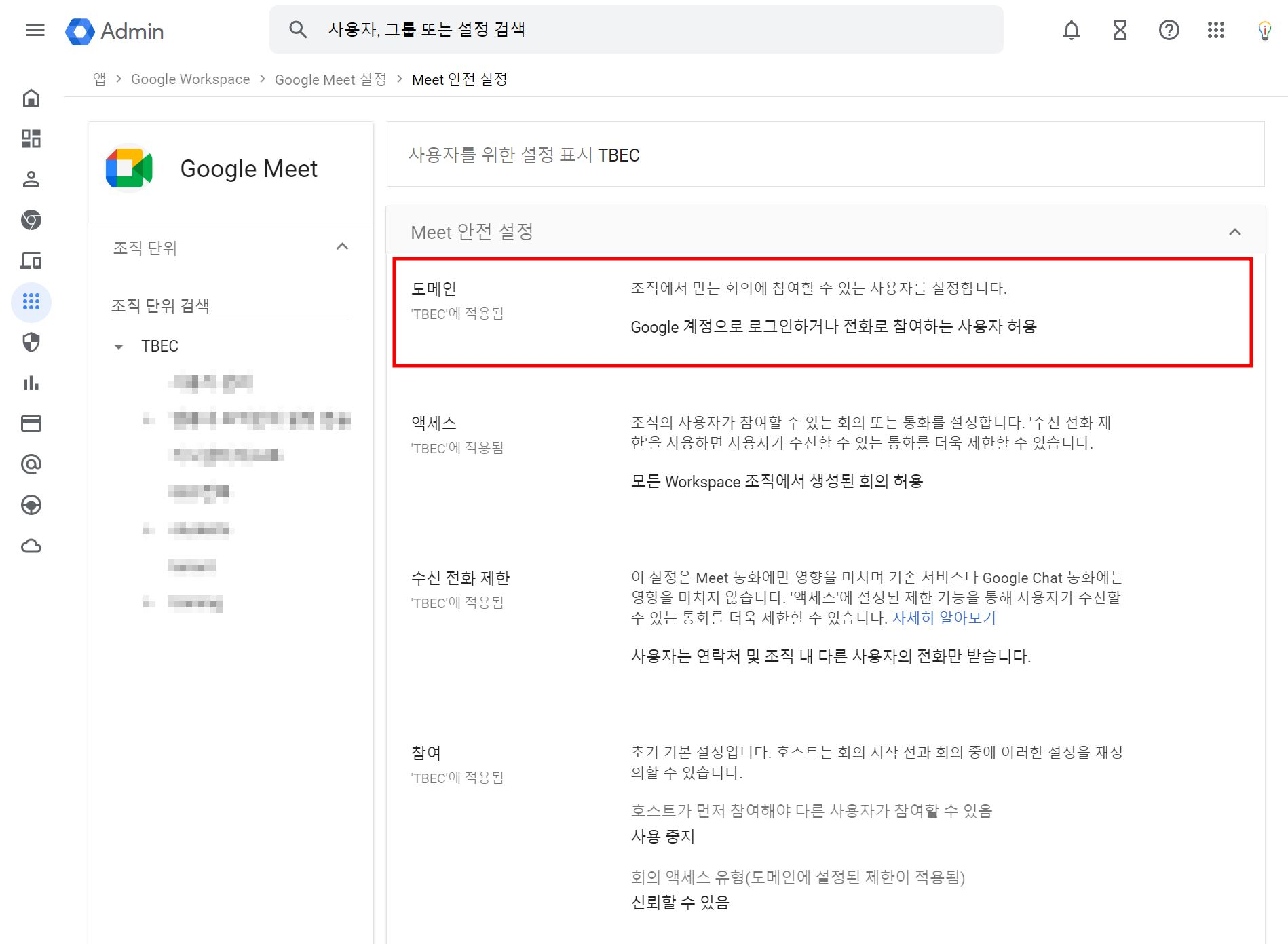Open the Google apps grid launcher
Image resolution: width=1288 pixels, height=944 pixels.
(1216, 30)
